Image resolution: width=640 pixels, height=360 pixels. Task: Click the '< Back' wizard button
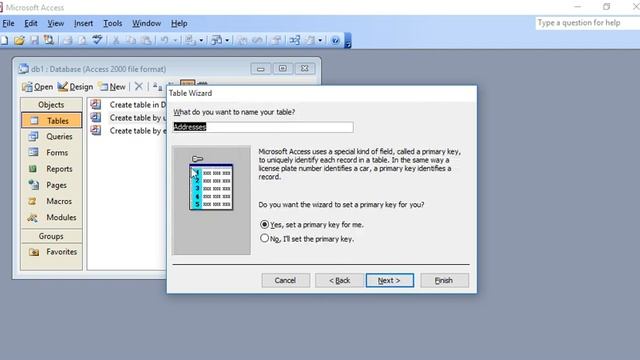pos(339,280)
